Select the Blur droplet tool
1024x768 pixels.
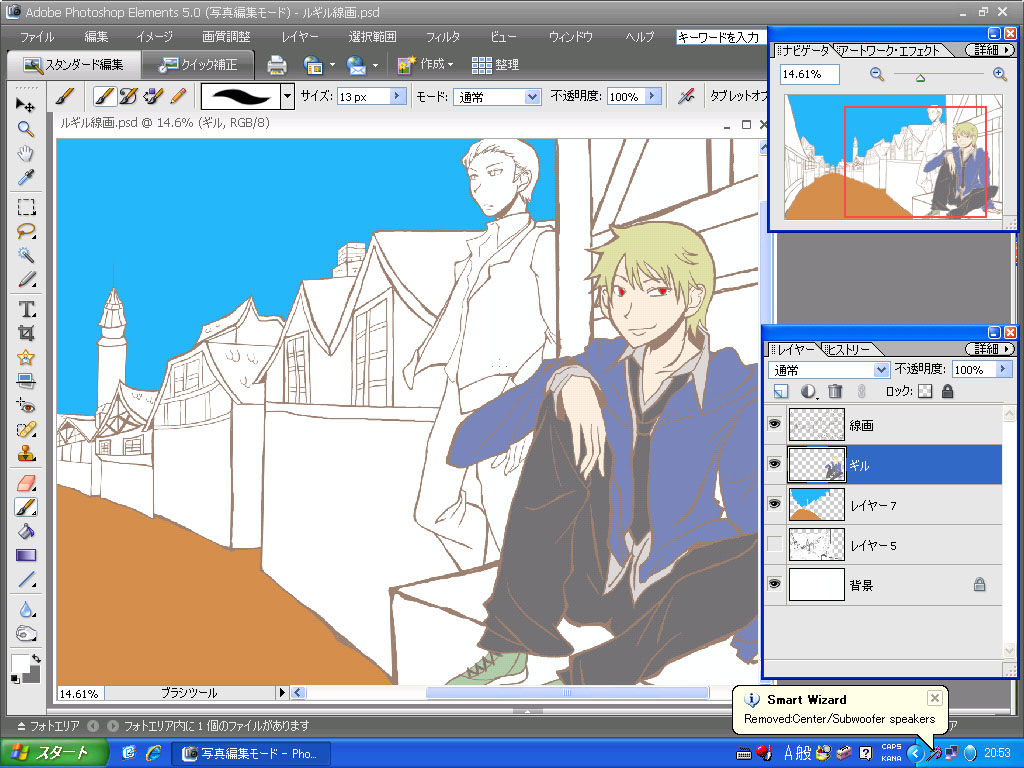[25, 610]
